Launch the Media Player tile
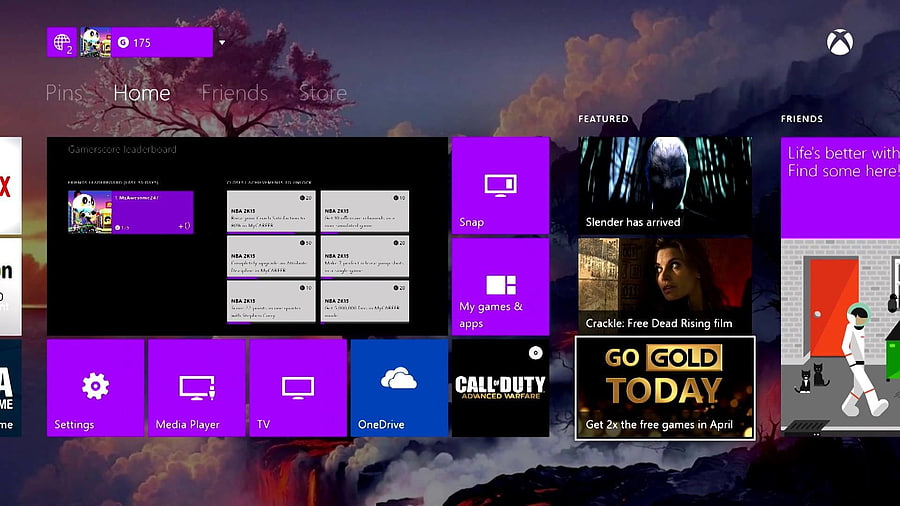This screenshot has height=506, width=900. tap(197, 388)
